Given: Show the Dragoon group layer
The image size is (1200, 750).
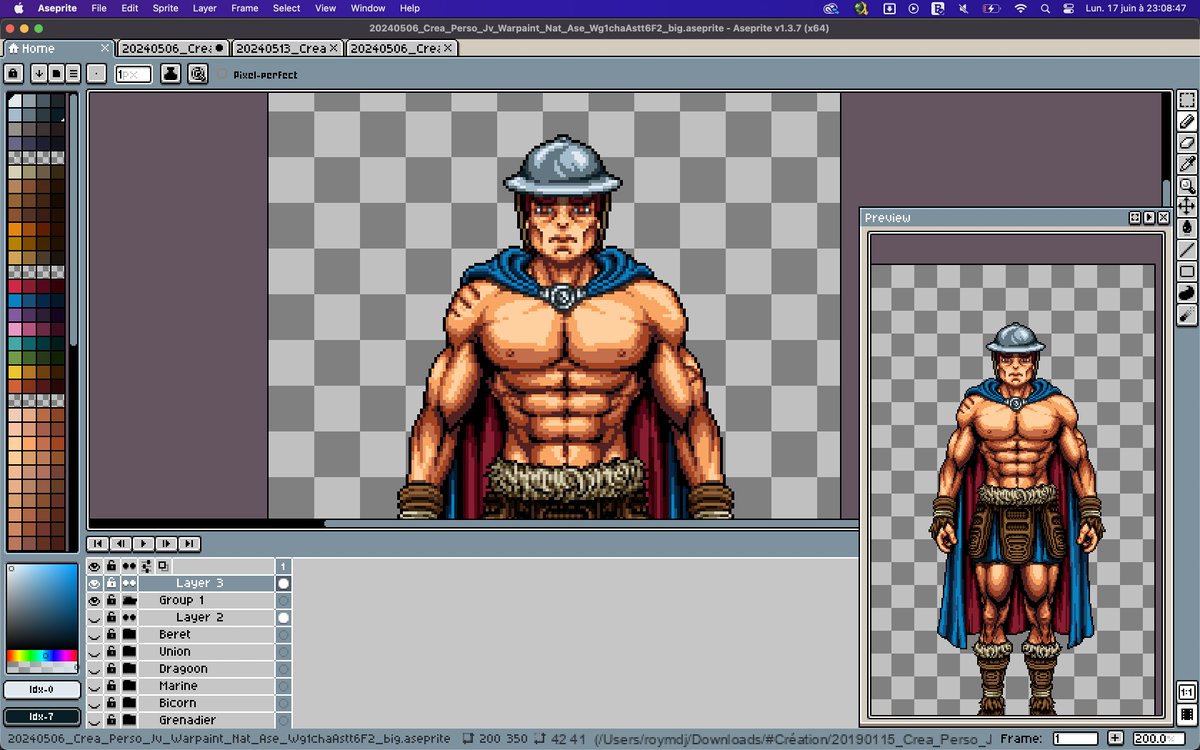Looking at the screenshot, I should pos(95,669).
